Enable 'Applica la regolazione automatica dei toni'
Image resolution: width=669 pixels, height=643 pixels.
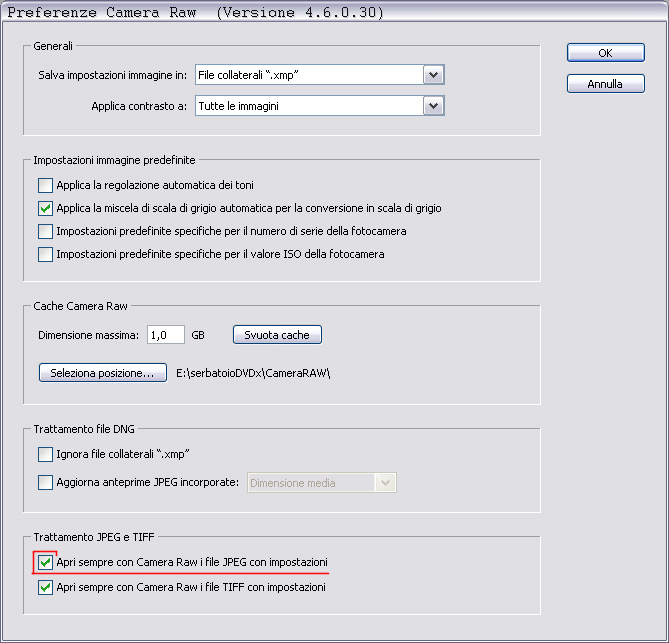45,185
